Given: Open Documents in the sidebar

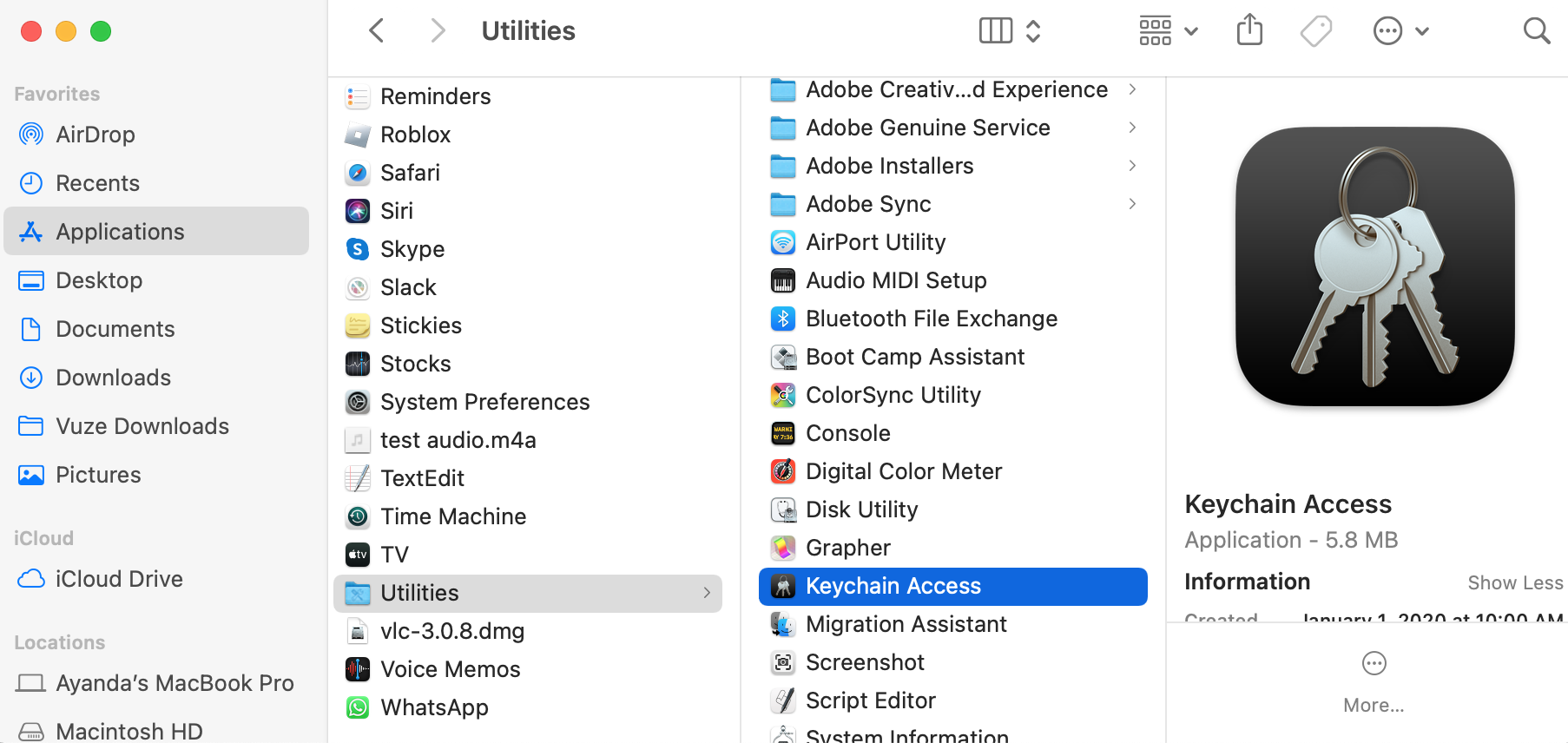Looking at the screenshot, I should [156, 329].
